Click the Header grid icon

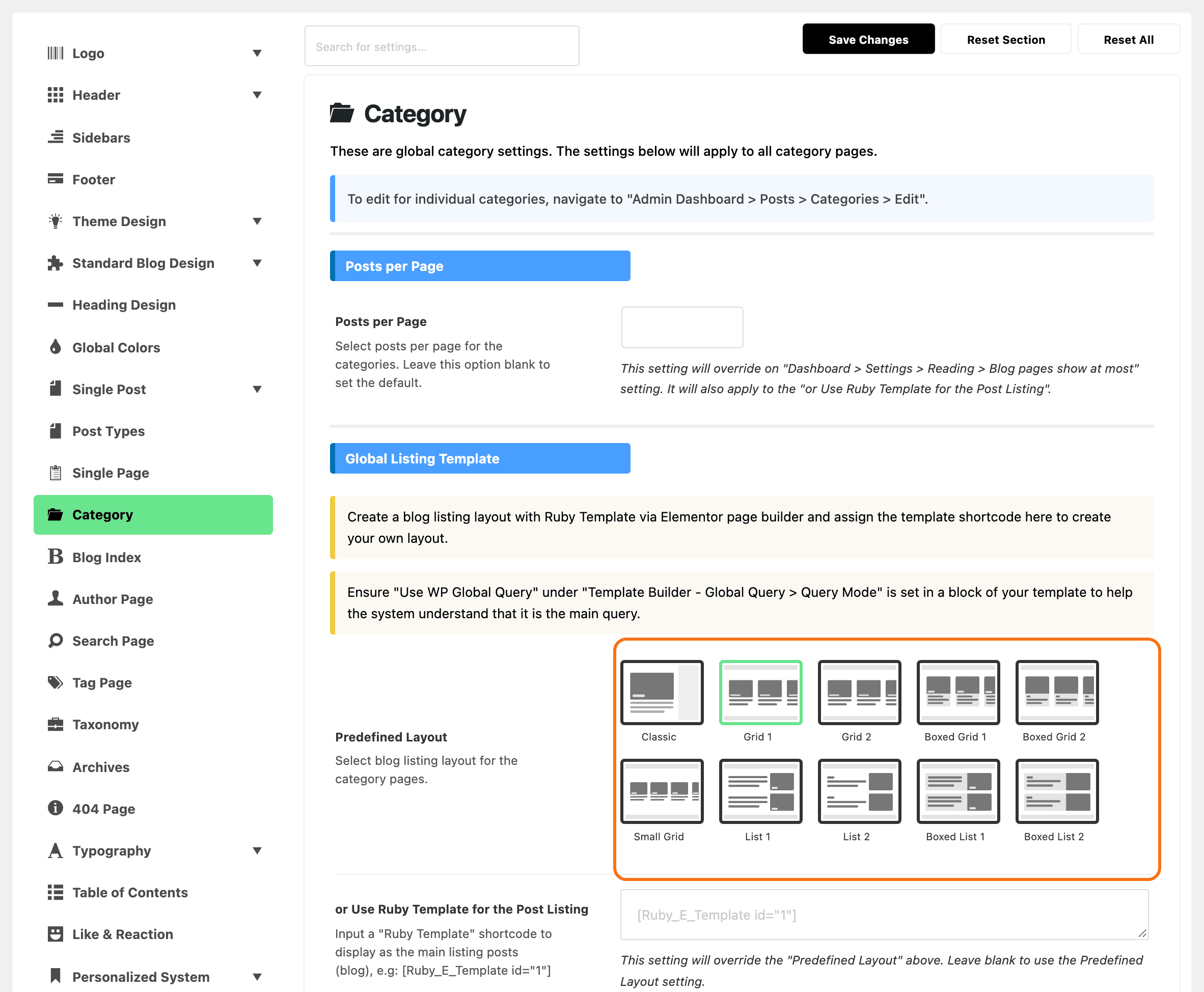point(56,95)
